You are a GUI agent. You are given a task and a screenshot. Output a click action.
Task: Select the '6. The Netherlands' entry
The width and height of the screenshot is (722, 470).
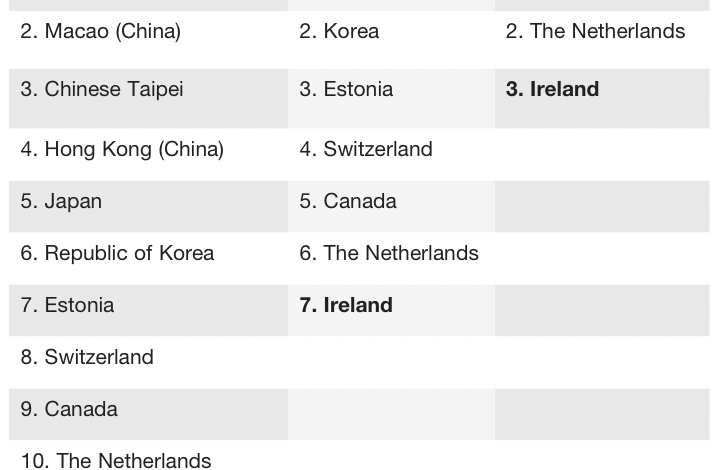(389, 254)
